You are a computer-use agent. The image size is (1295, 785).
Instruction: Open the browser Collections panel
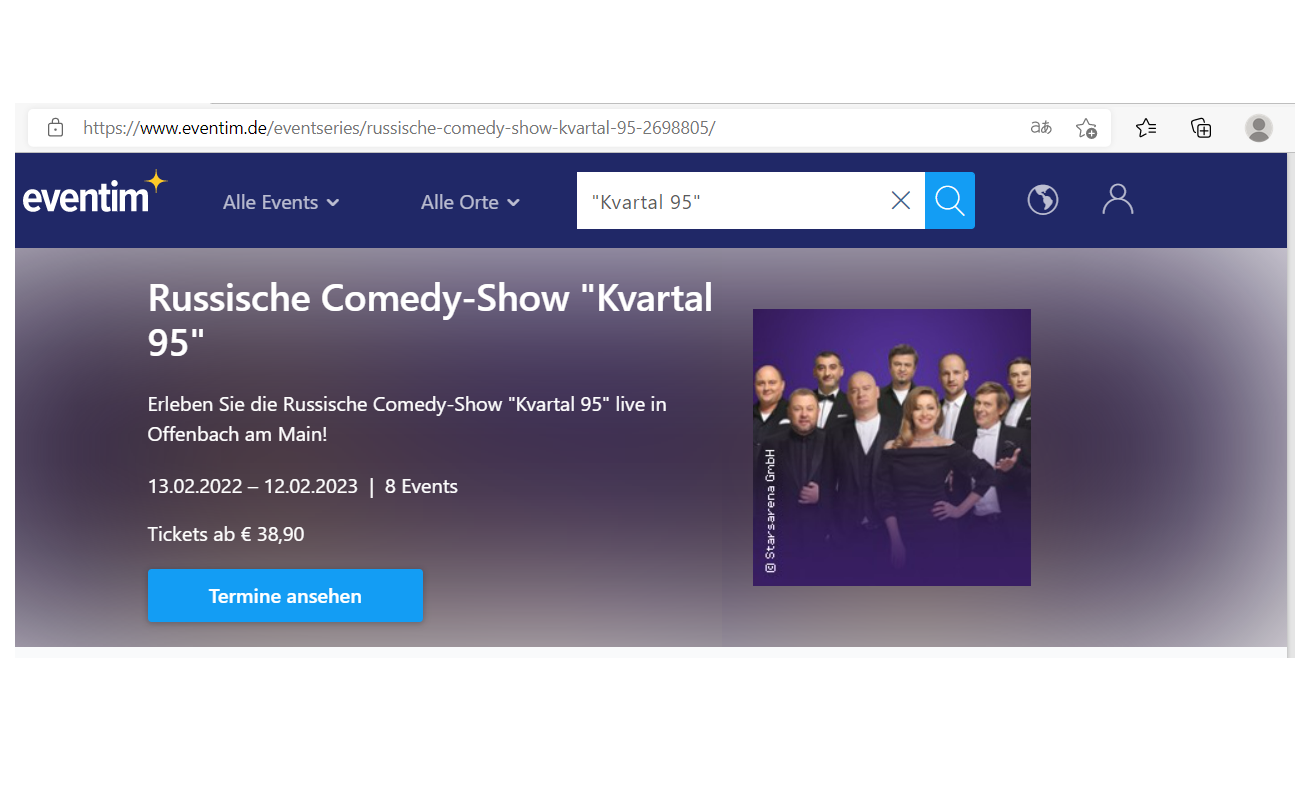point(1201,128)
